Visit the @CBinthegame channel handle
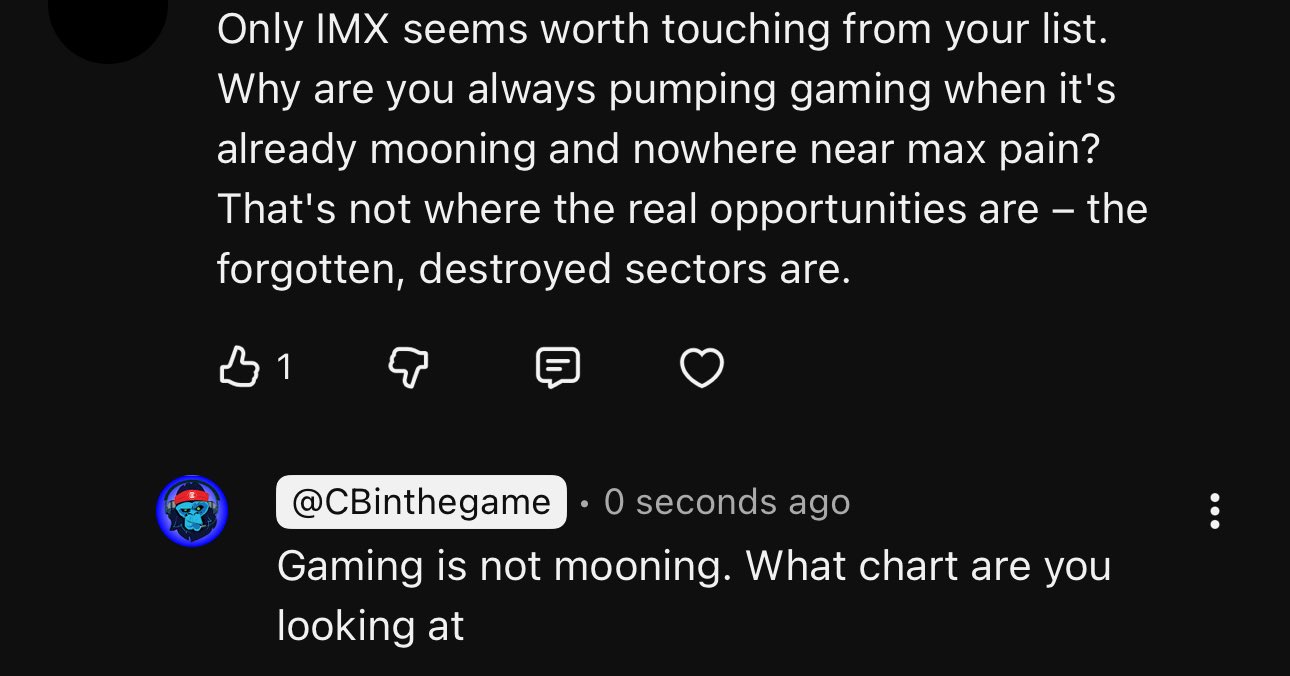The height and width of the screenshot is (676, 1290). [x=421, y=502]
